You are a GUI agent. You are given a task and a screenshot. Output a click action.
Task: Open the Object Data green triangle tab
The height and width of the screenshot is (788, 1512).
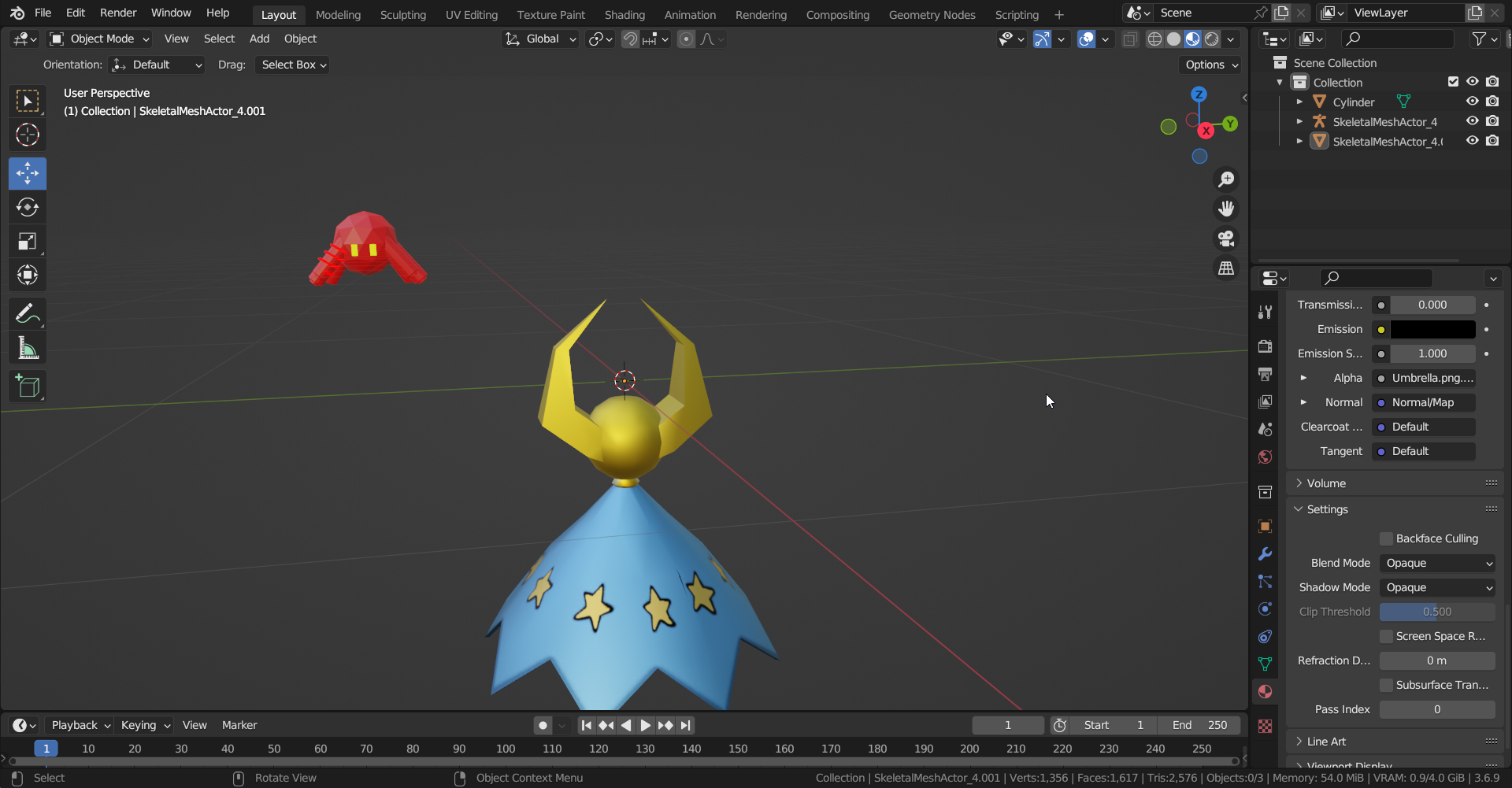(x=1266, y=664)
